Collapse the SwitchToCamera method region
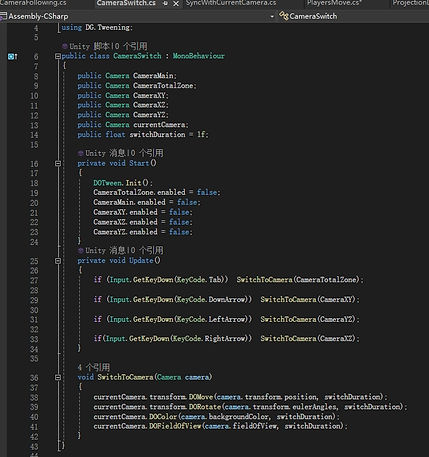429x457 pixels. (58, 377)
